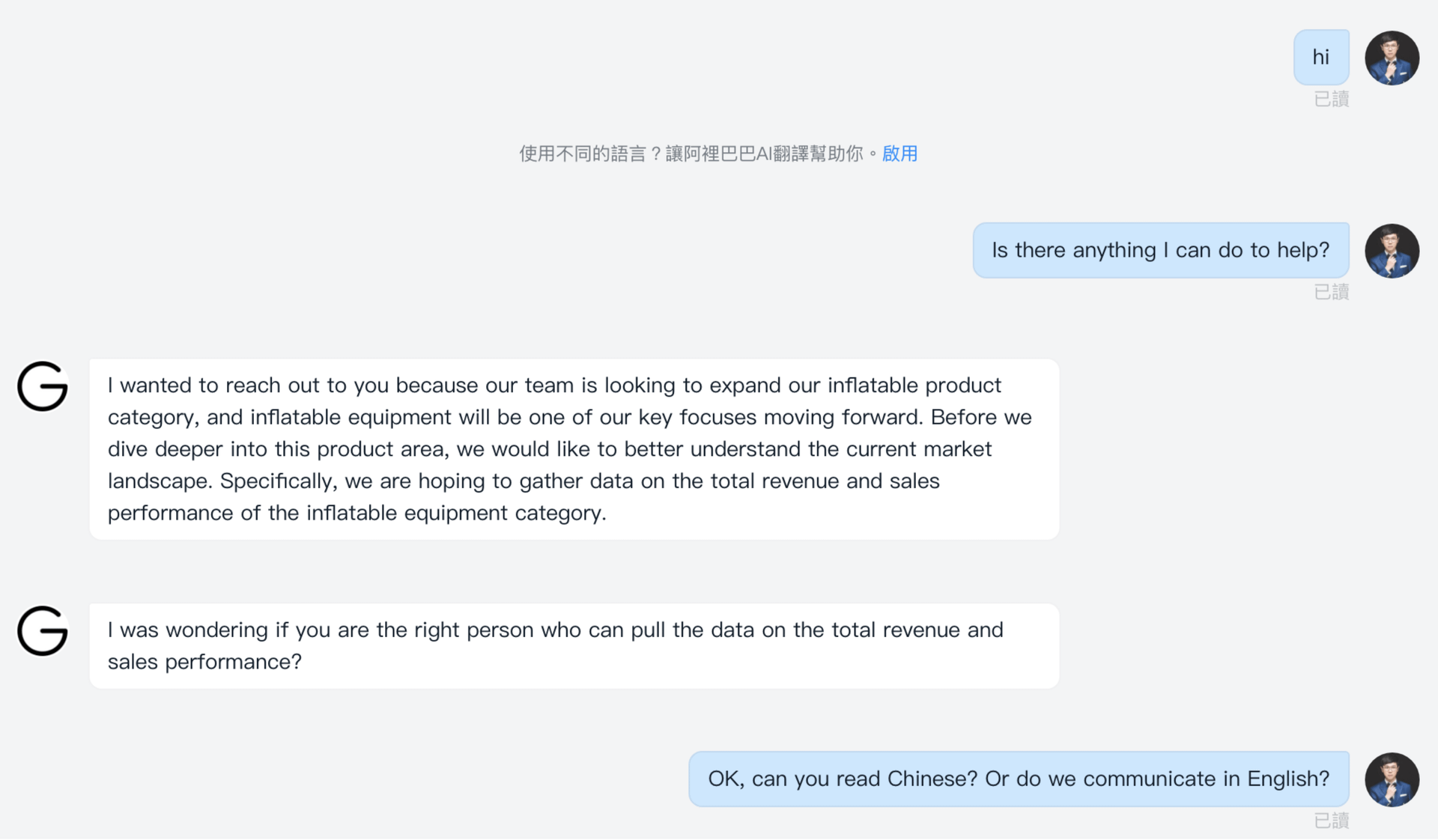Click the "sales performance?" text in the second G message

click(x=204, y=662)
